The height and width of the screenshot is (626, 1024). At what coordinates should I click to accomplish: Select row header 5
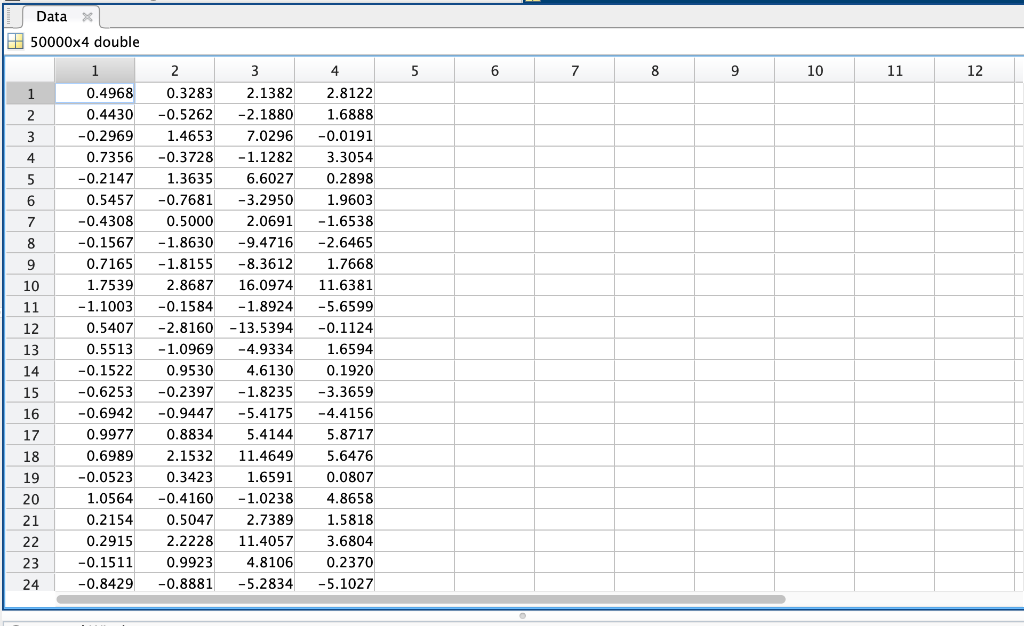(x=31, y=179)
